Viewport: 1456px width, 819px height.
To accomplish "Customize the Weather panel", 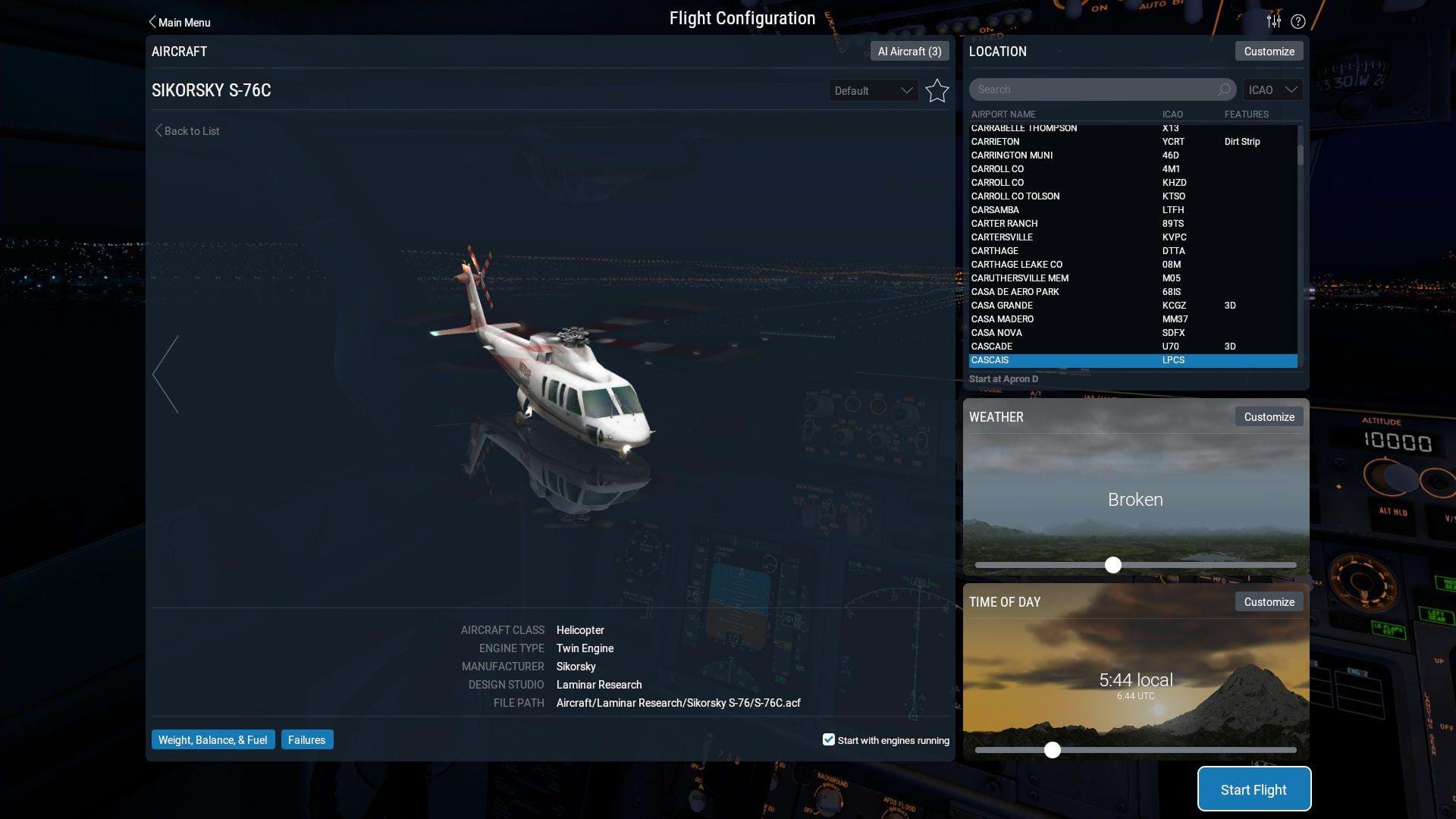I will [x=1269, y=416].
